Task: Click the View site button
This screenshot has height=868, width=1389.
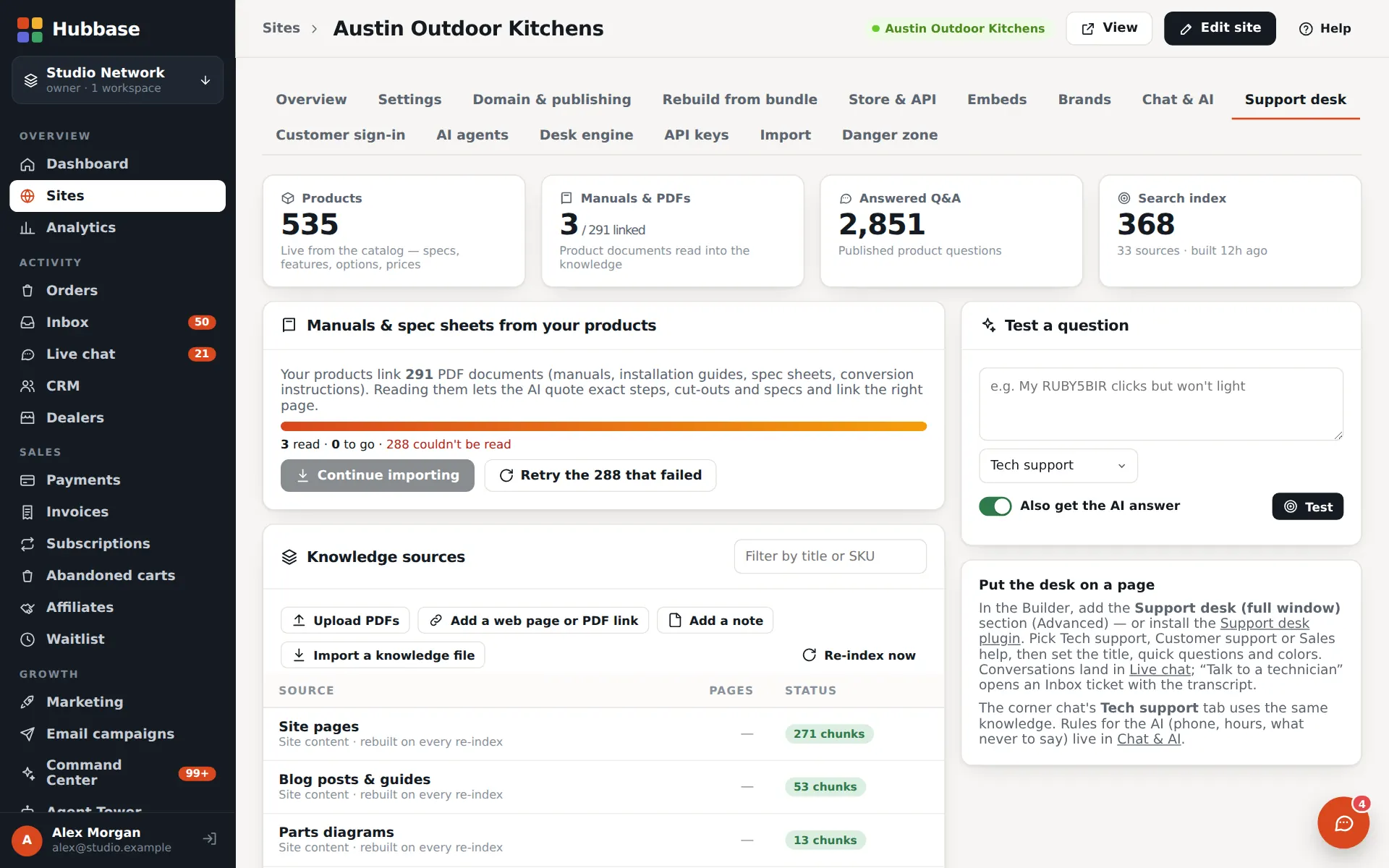Action: [x=1109, y=28]
